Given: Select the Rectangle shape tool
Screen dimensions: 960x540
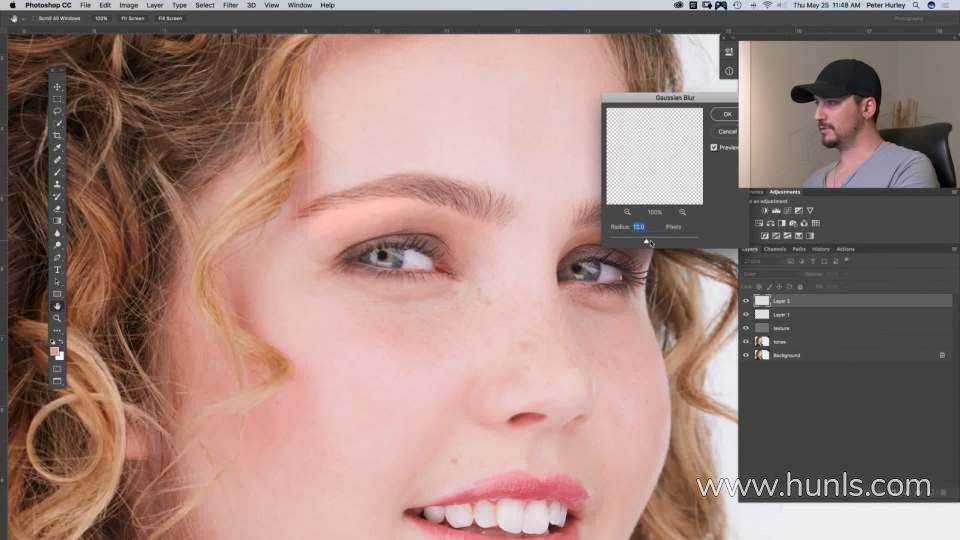Looking at the screenshot, I should [57, 294].
